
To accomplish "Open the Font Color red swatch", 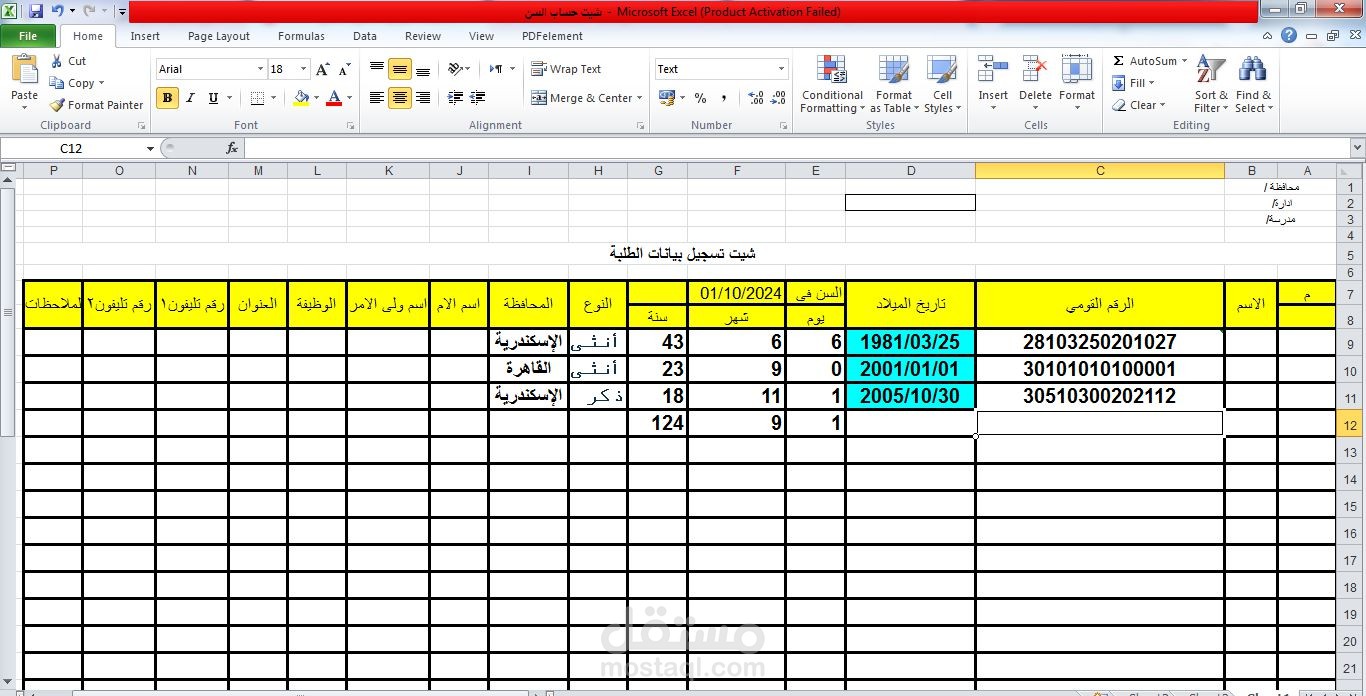I will (x=334, y=98).
